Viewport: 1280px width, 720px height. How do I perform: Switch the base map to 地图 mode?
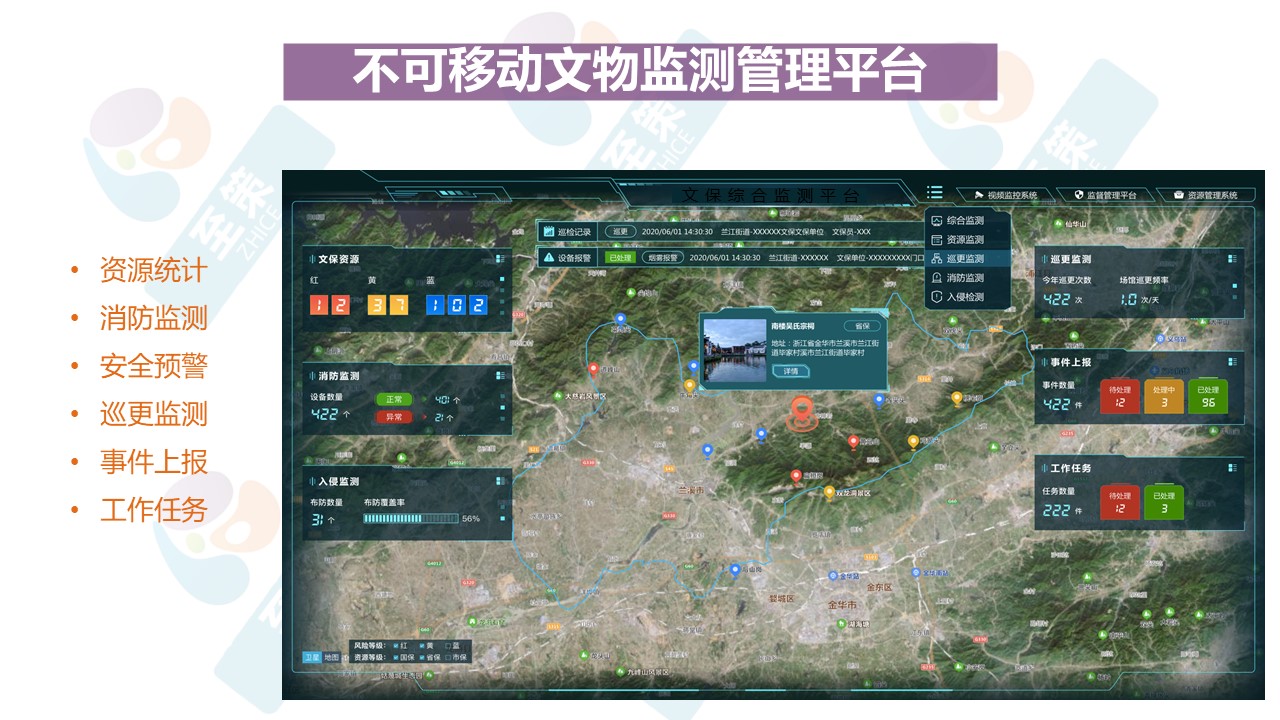click(332, 656)
